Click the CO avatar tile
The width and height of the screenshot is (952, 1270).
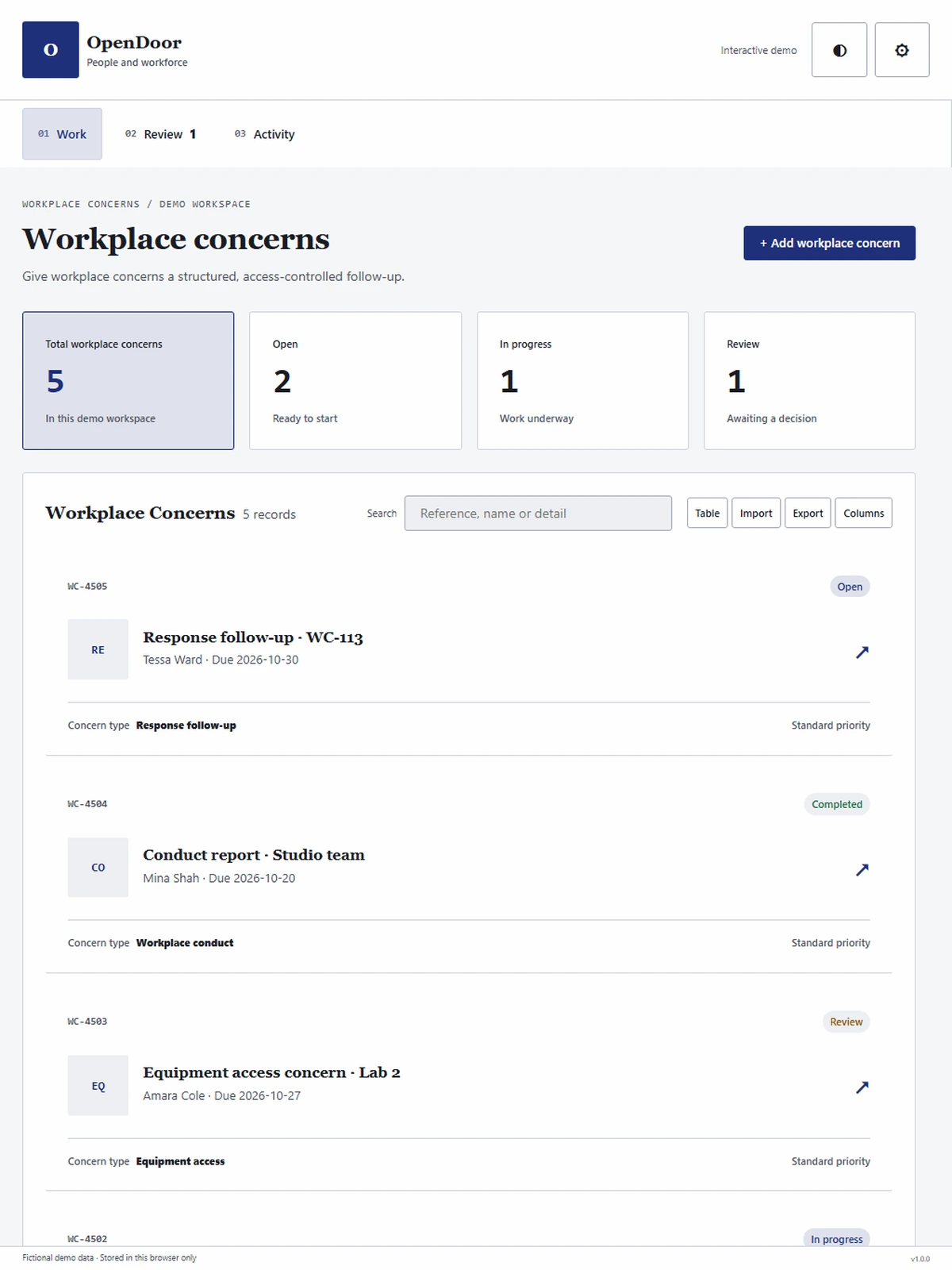[98, 868]
